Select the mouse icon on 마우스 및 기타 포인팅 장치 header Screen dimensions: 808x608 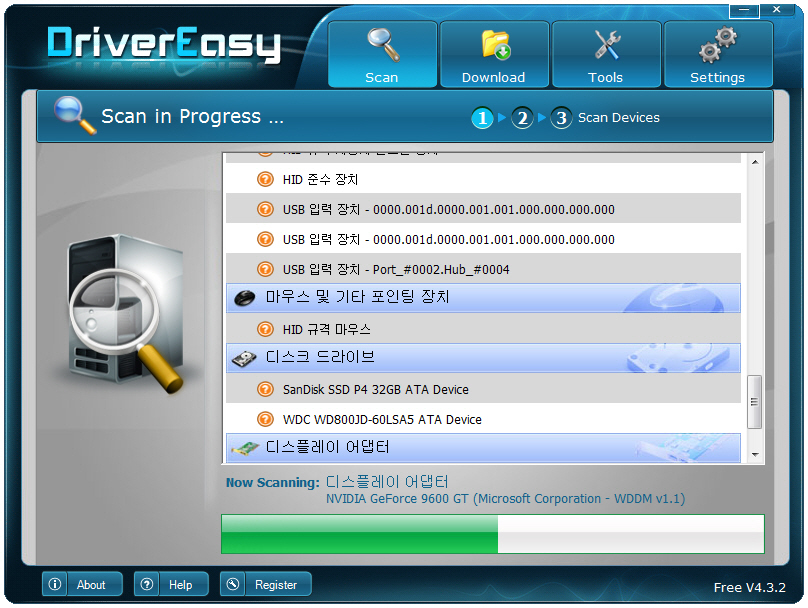pyautogui.click(x=245, y=298)
